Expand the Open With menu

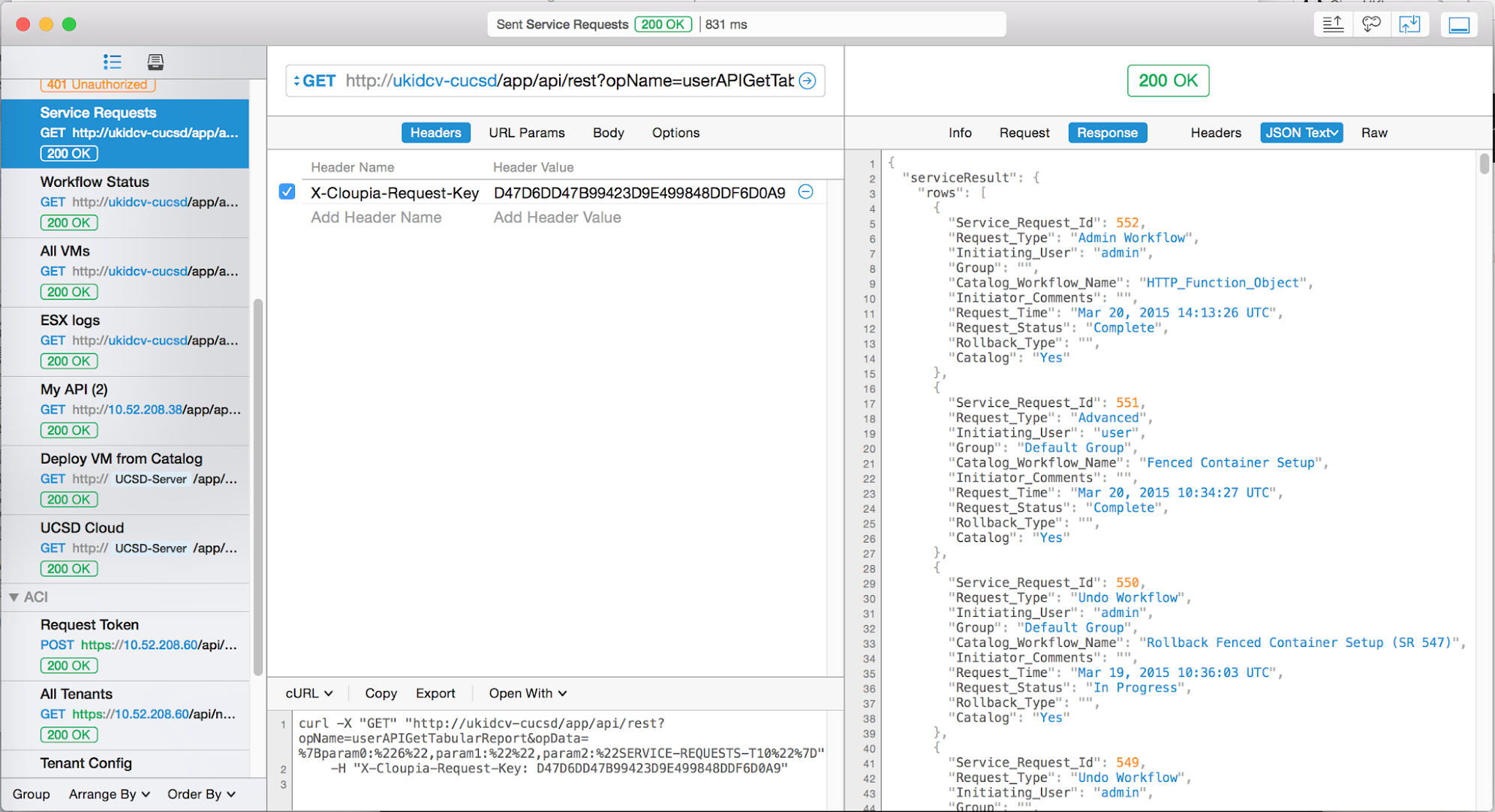tap(528, 693)
